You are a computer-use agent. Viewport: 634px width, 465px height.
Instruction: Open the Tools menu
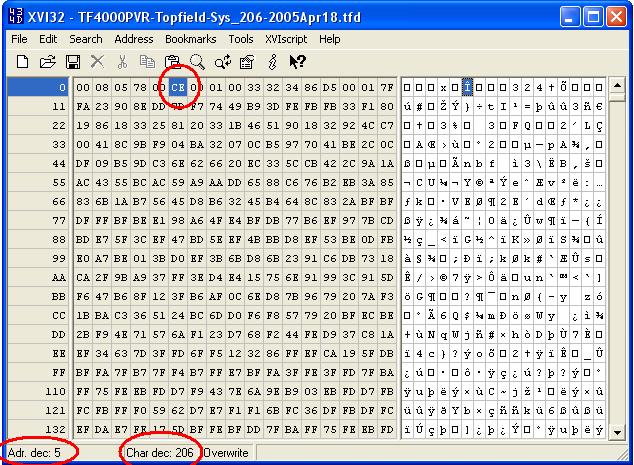tap(241, 39)
